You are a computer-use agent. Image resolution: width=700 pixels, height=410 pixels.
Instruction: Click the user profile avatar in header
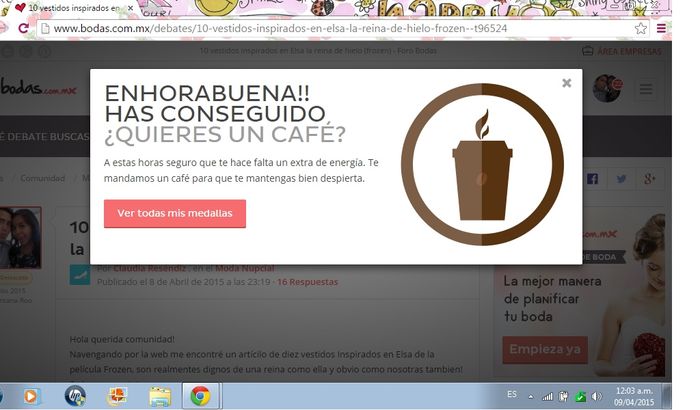pyautogui.click(x=606, y=90)
